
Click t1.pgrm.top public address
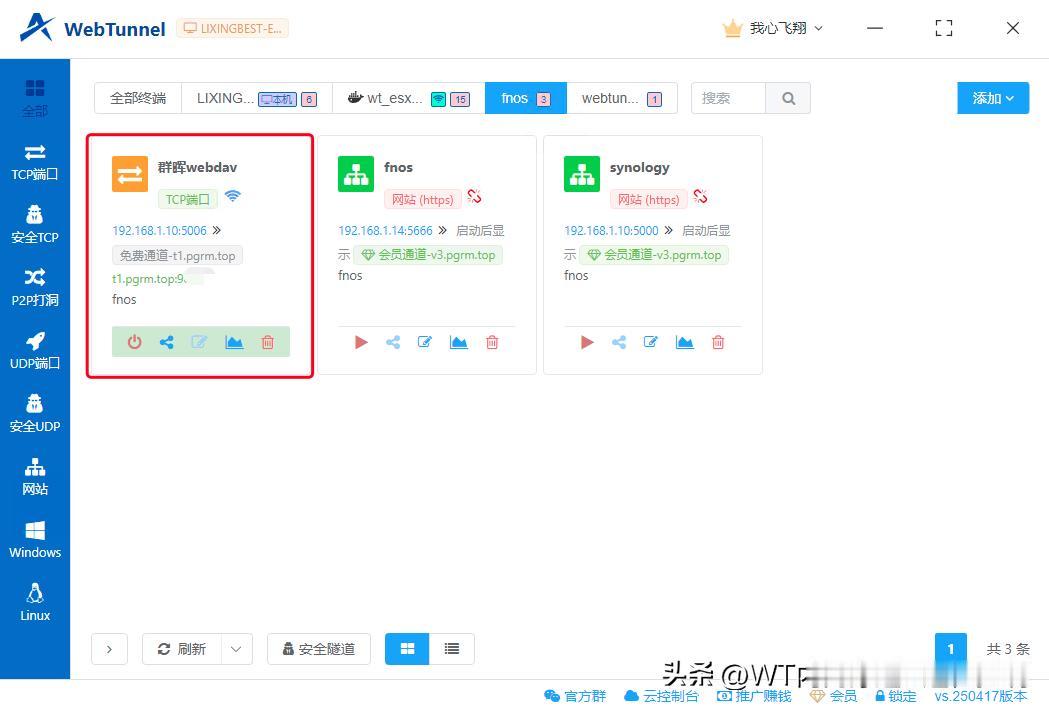coord(150,279)
